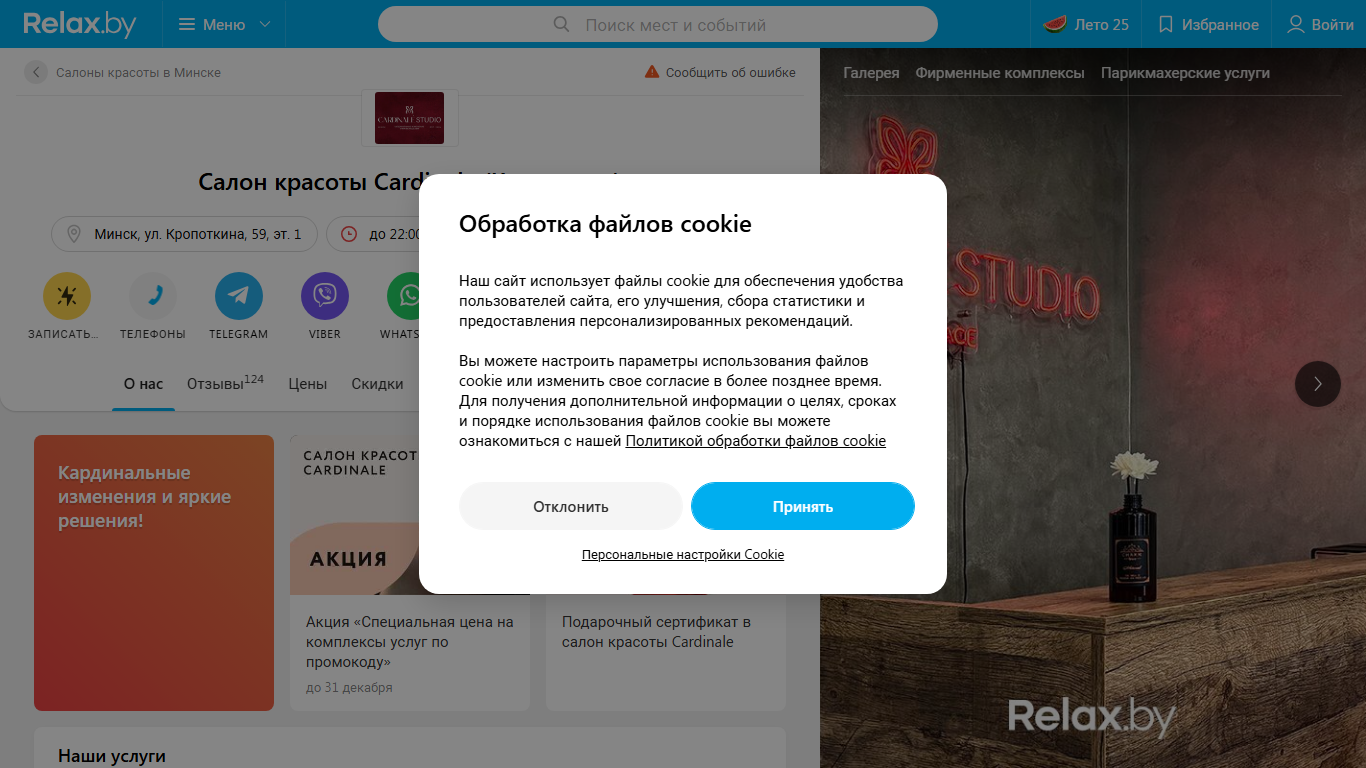
Task: Click the search field Поиск мест и событий
Action: (658, 24)
